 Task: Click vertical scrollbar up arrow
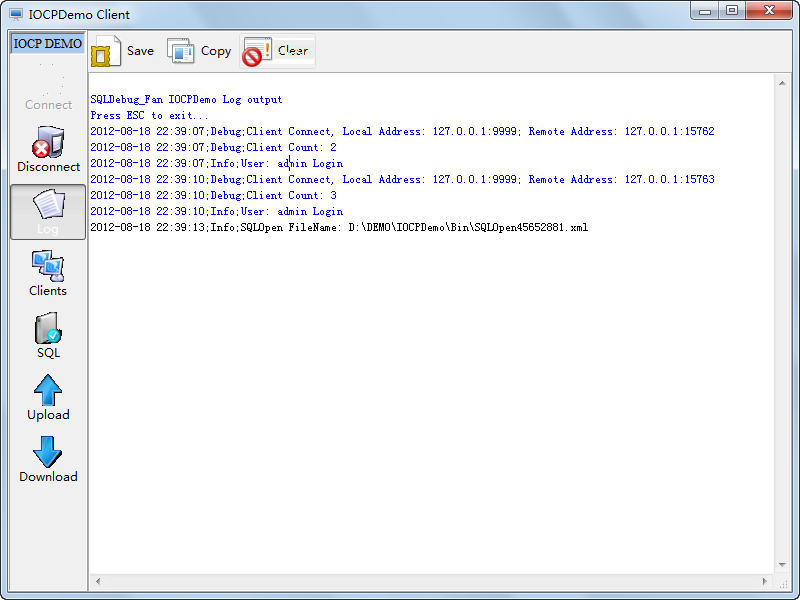click(x=782, y=83)
